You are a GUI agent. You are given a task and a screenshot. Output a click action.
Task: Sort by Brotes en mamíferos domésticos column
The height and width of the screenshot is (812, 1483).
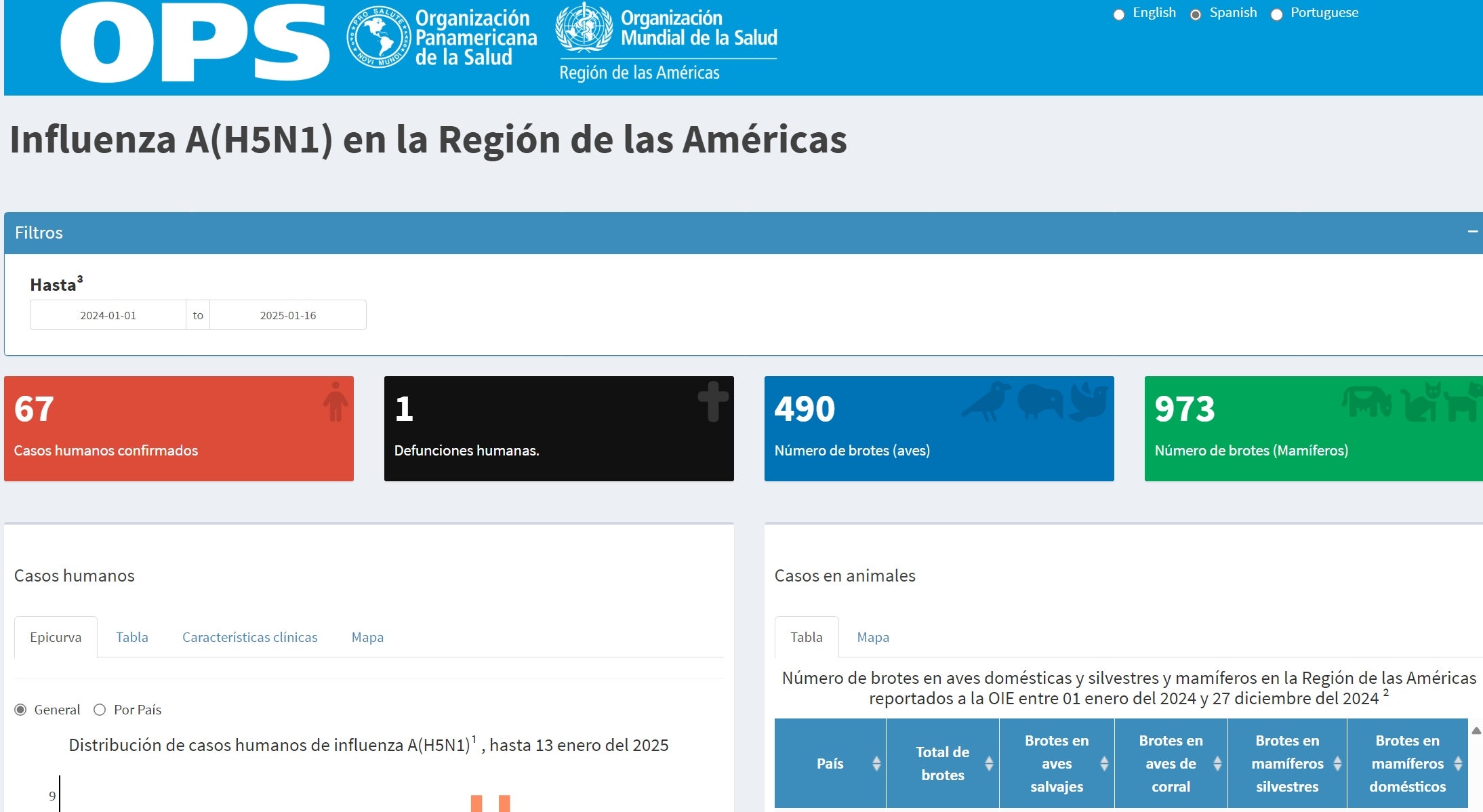(x=1407, y=763)
